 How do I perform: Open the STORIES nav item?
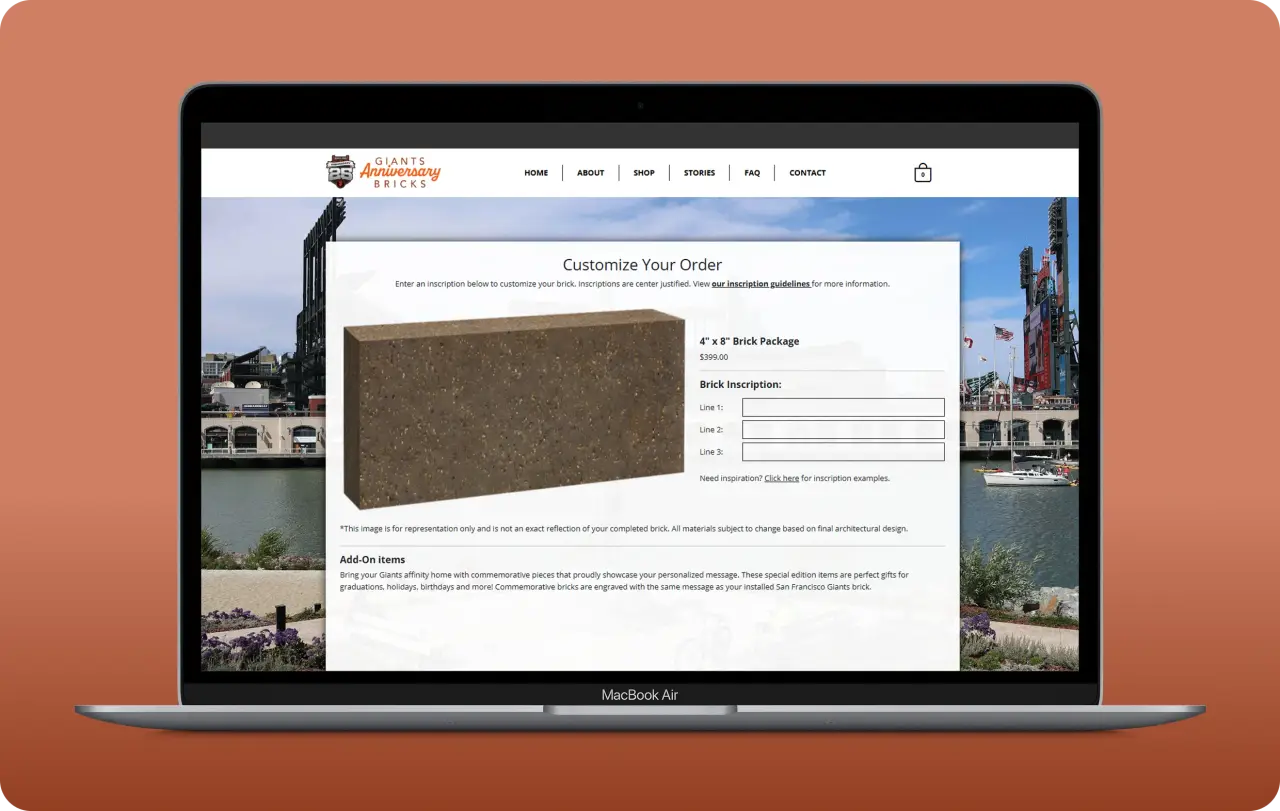pos(699,173)
